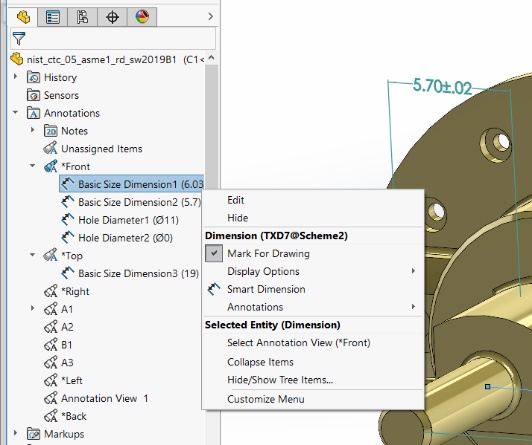Select the Notes folder icon
The width and height of the screenshot is (532, 445).
(51, 131)
